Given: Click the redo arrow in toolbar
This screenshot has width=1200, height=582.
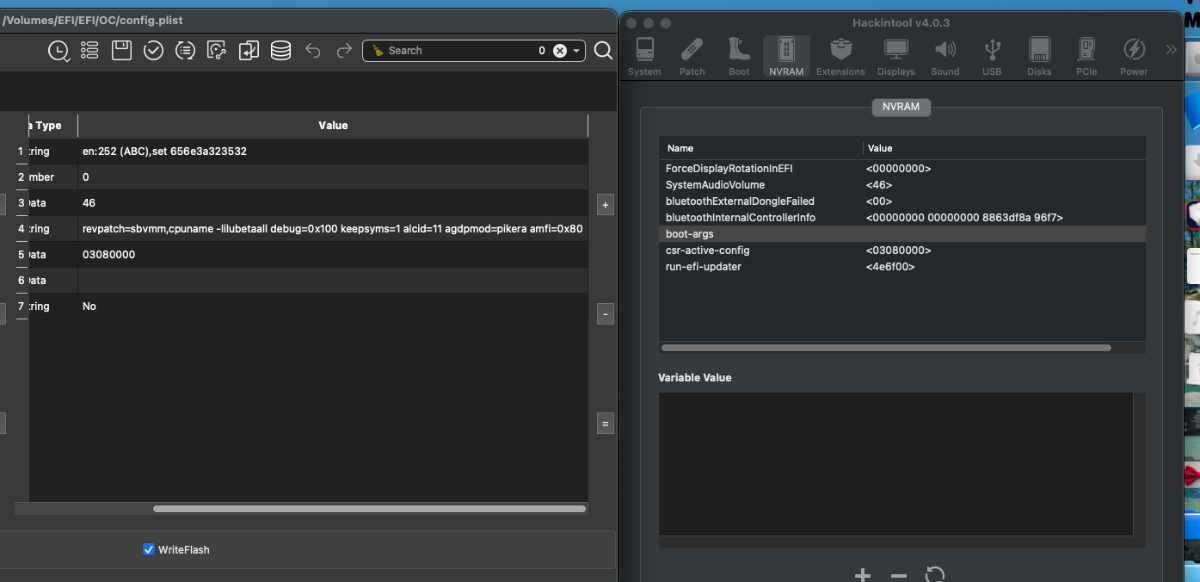Looking at the screenshot, I should (x=344, y=50).
